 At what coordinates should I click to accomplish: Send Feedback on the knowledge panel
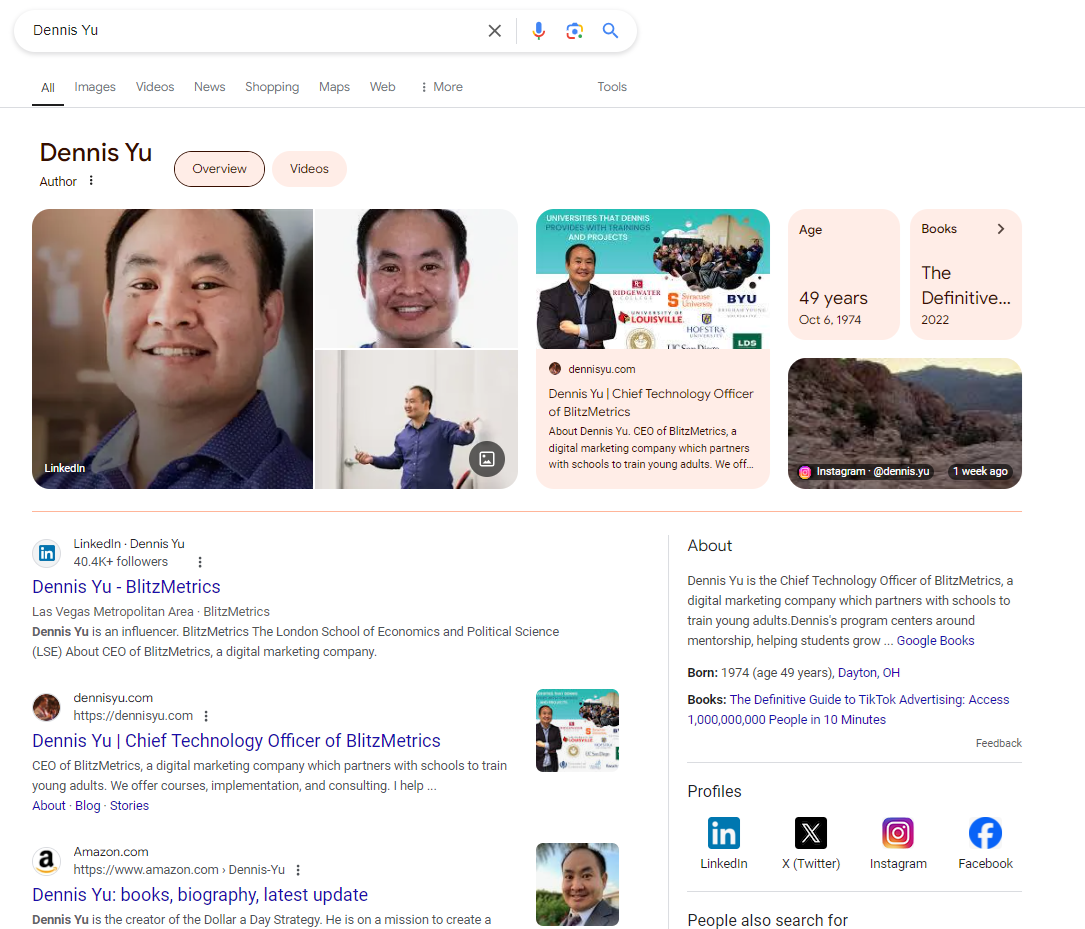click(x=998, y=743)
